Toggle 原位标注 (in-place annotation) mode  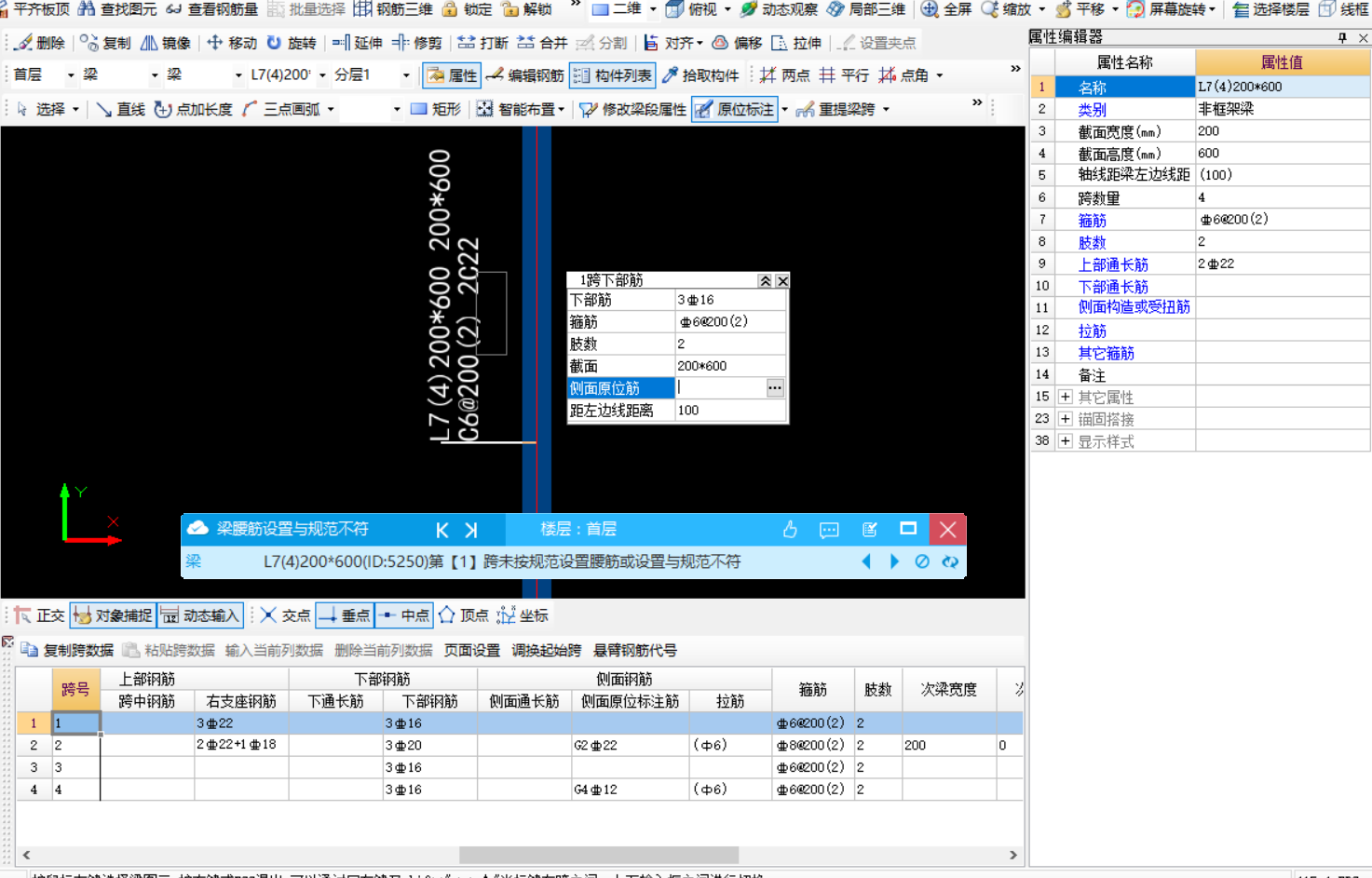pyautogui.click(x=734, y=109)
